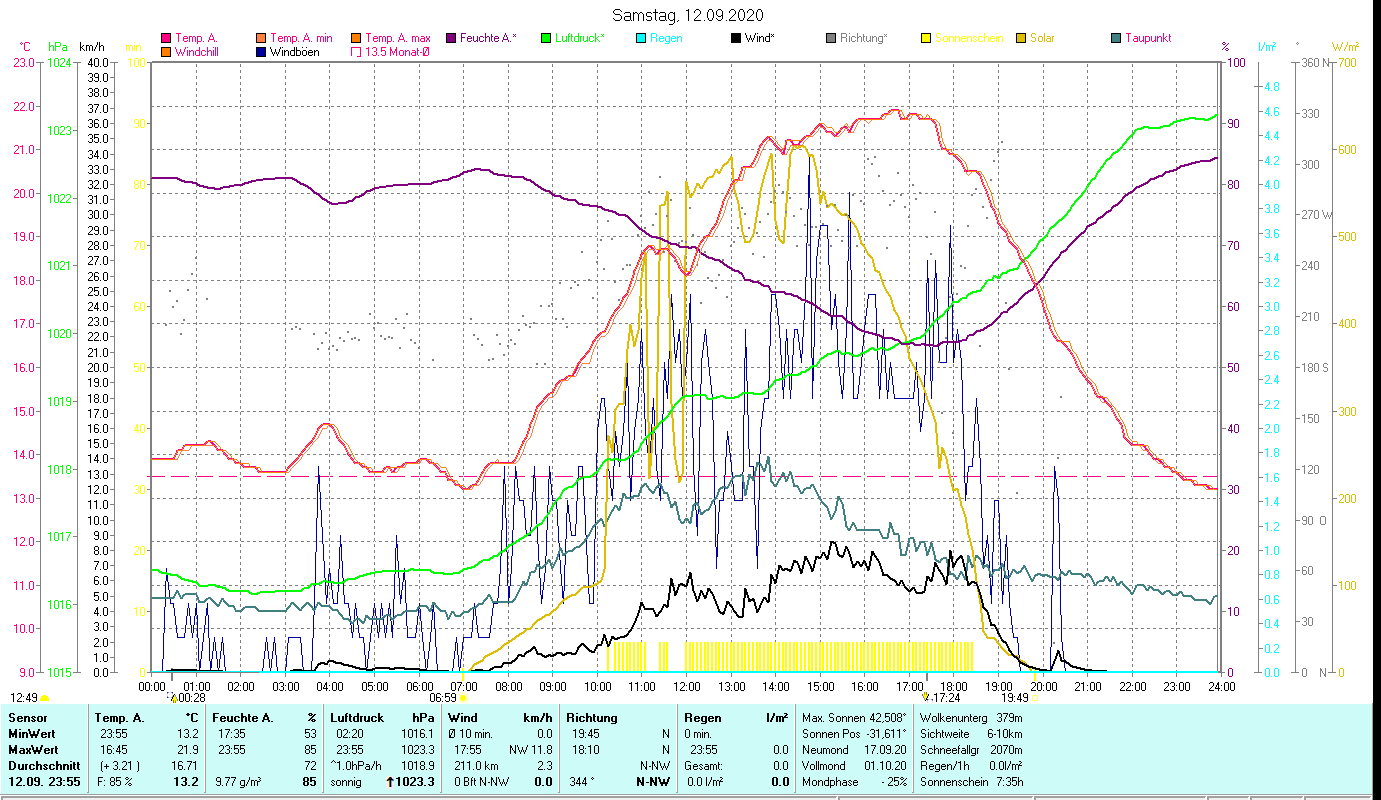Select the average temperature value 16.71
The image size is (1381, 800).
(186, 766)
